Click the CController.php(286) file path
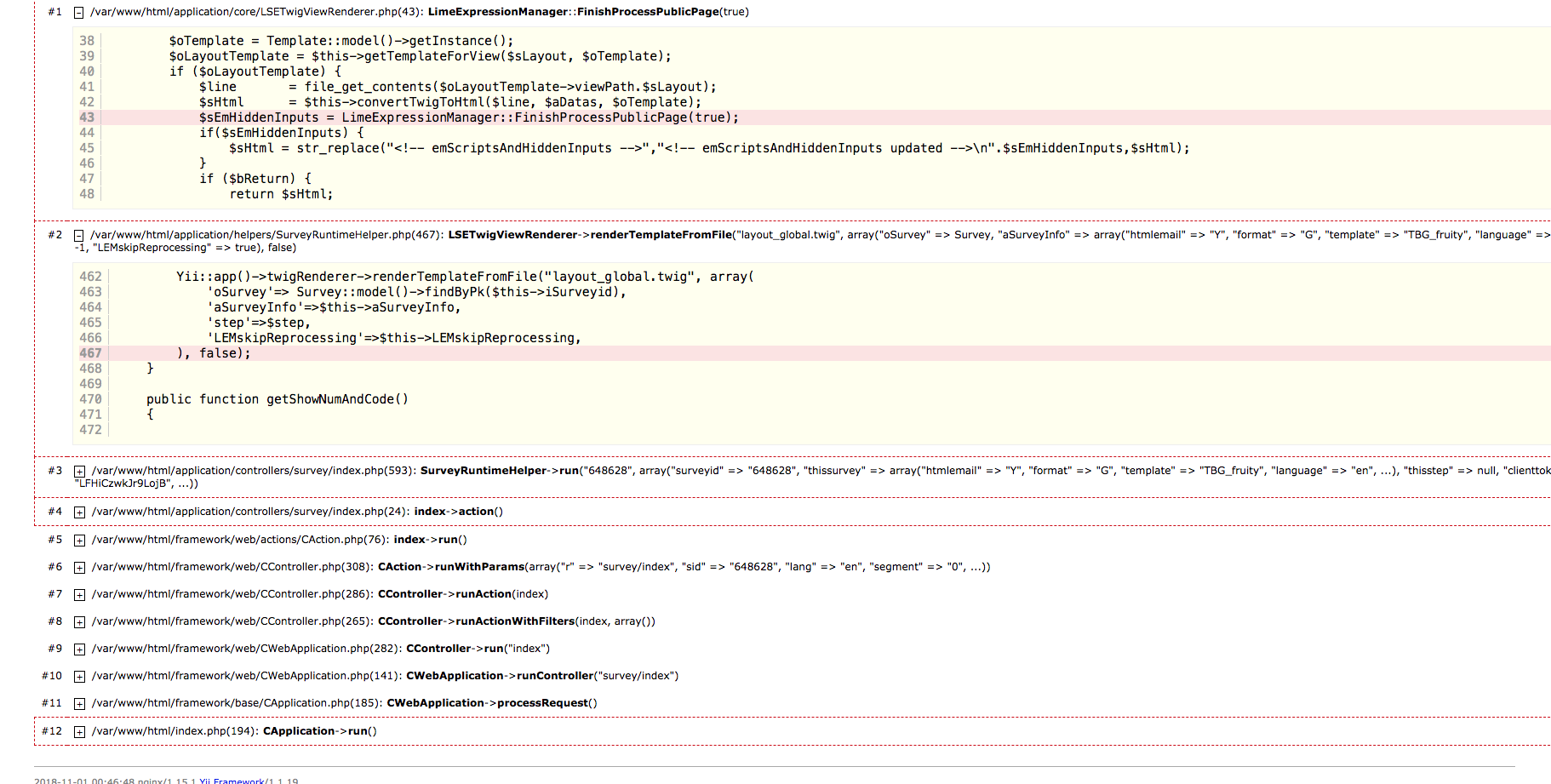Screen dimensions: 1551x784 pyautogui.click(x=232, y=594)
